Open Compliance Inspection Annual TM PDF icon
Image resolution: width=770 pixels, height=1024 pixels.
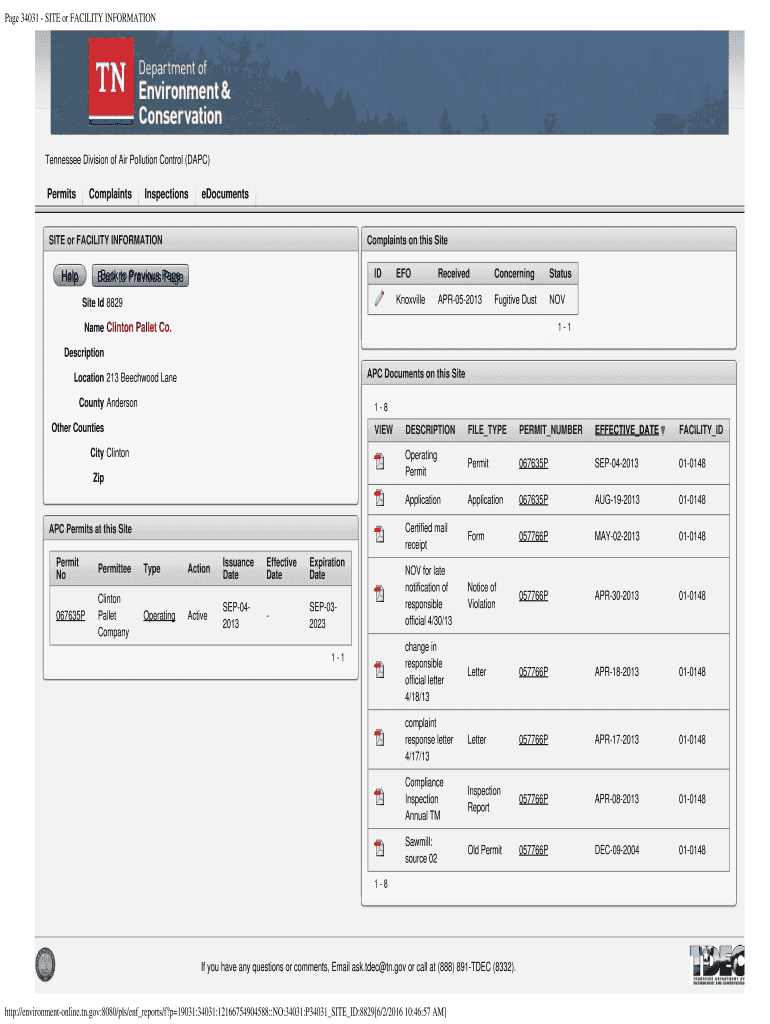[379, 798]
